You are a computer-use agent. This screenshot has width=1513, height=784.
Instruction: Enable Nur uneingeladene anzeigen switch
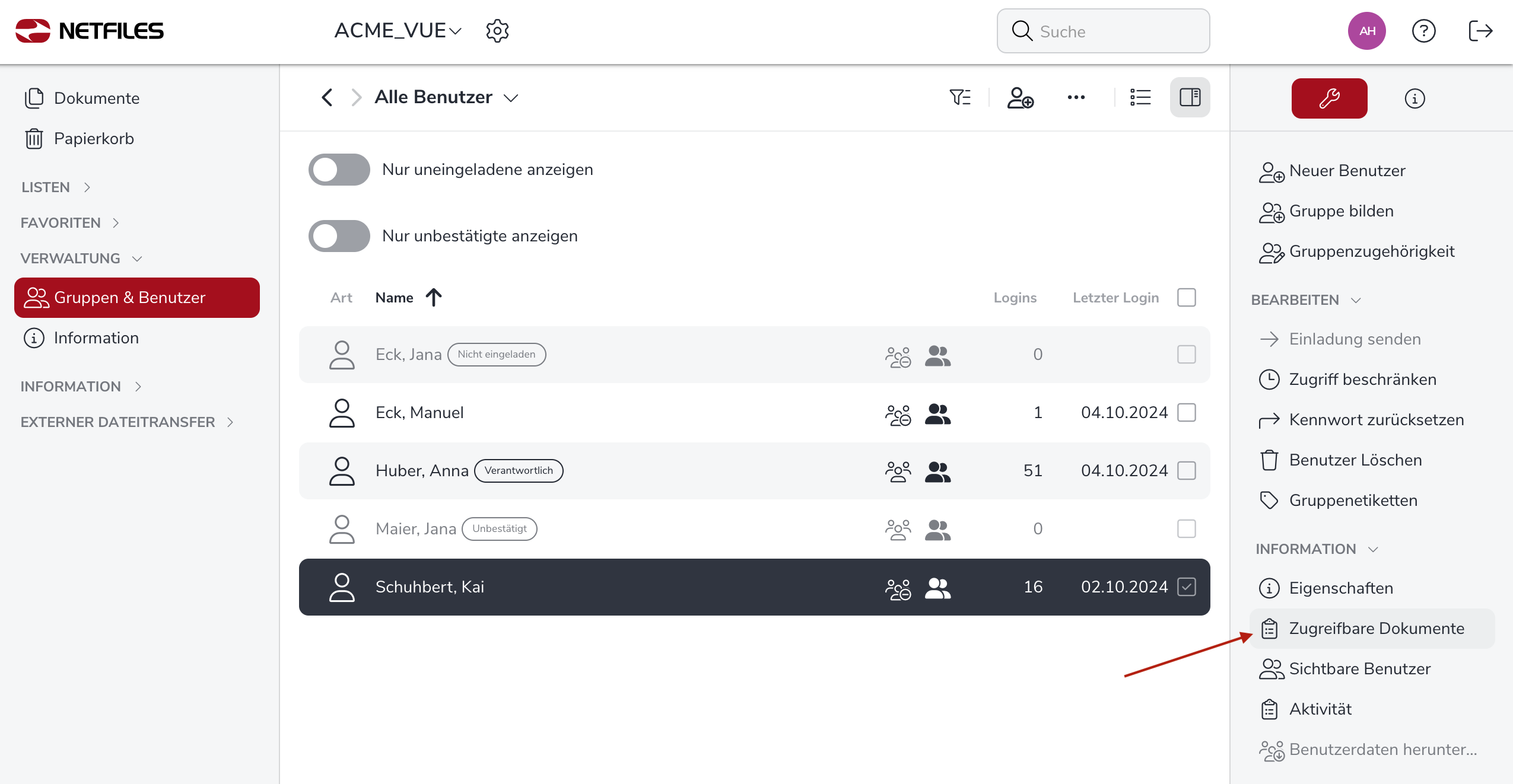point(339,170)
